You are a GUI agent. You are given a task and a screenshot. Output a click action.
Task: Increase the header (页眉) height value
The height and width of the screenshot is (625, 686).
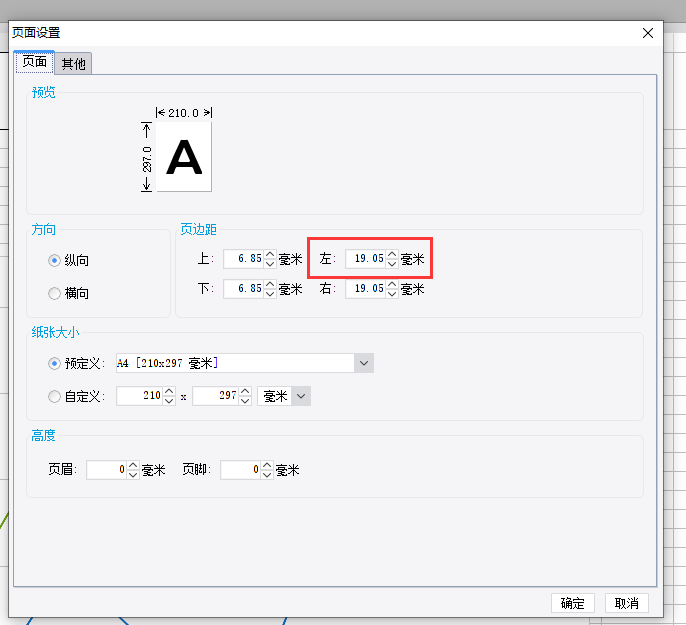click(133, 465)
